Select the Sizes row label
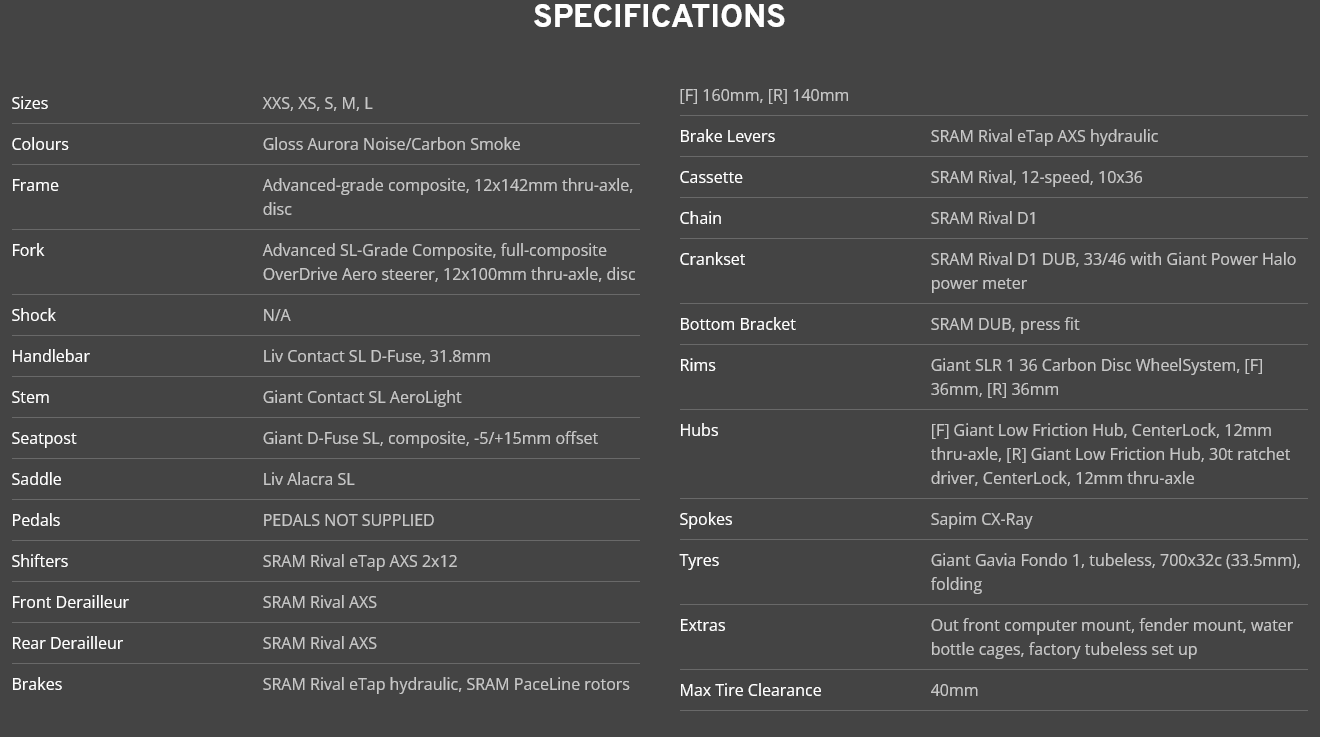 30,103
